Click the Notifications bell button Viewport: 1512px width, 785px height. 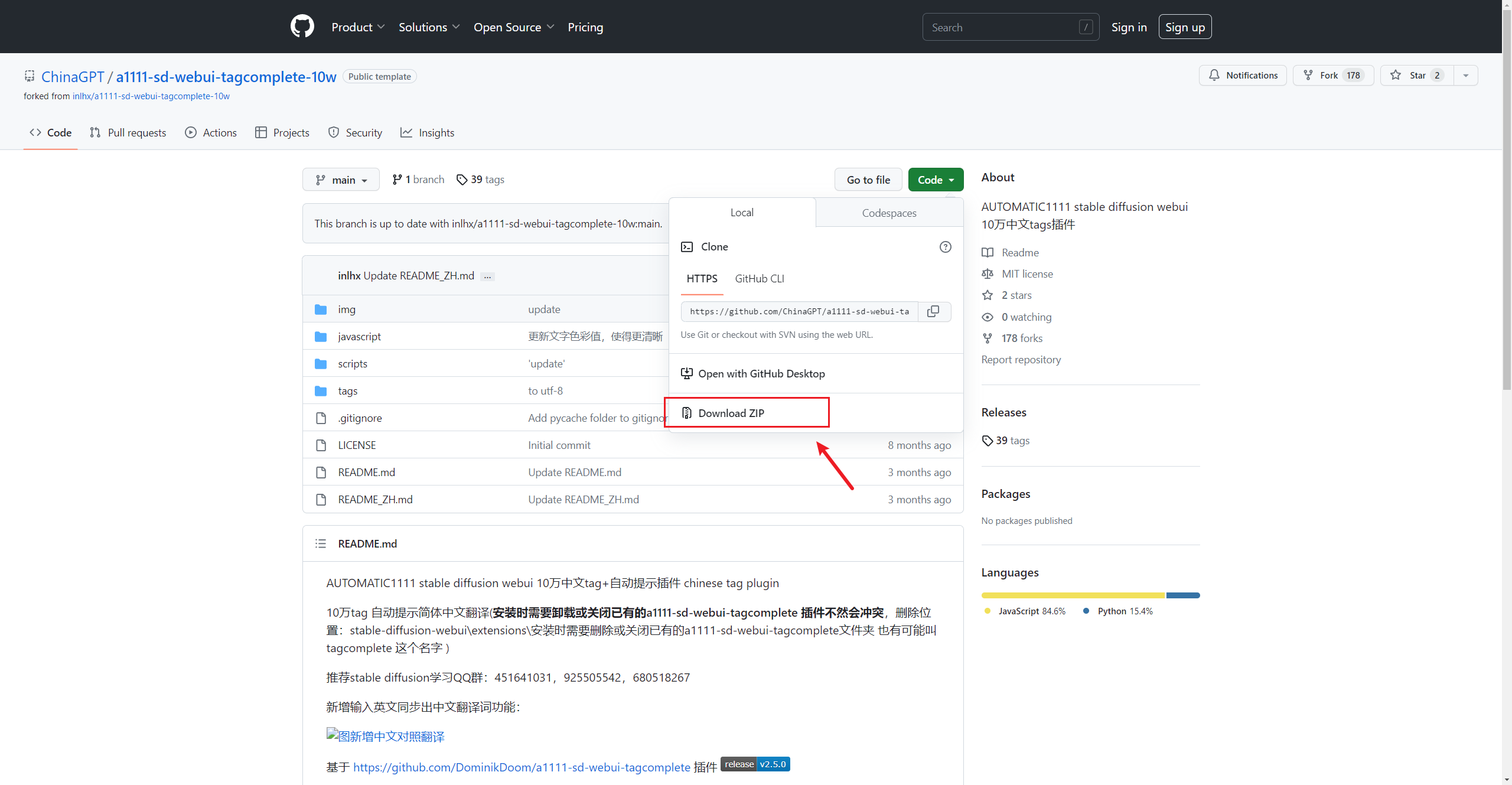coord(1243,76)
